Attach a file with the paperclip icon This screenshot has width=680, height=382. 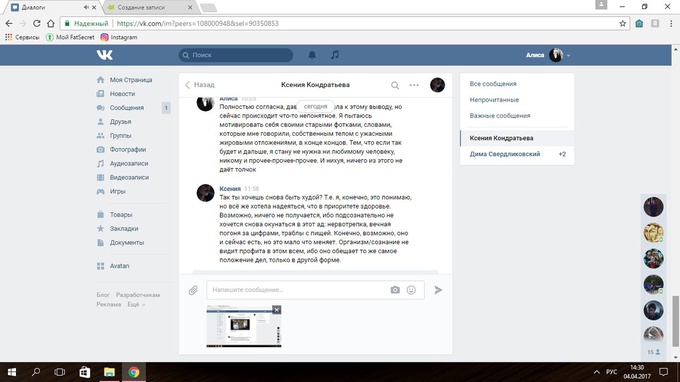coord(193,290)
